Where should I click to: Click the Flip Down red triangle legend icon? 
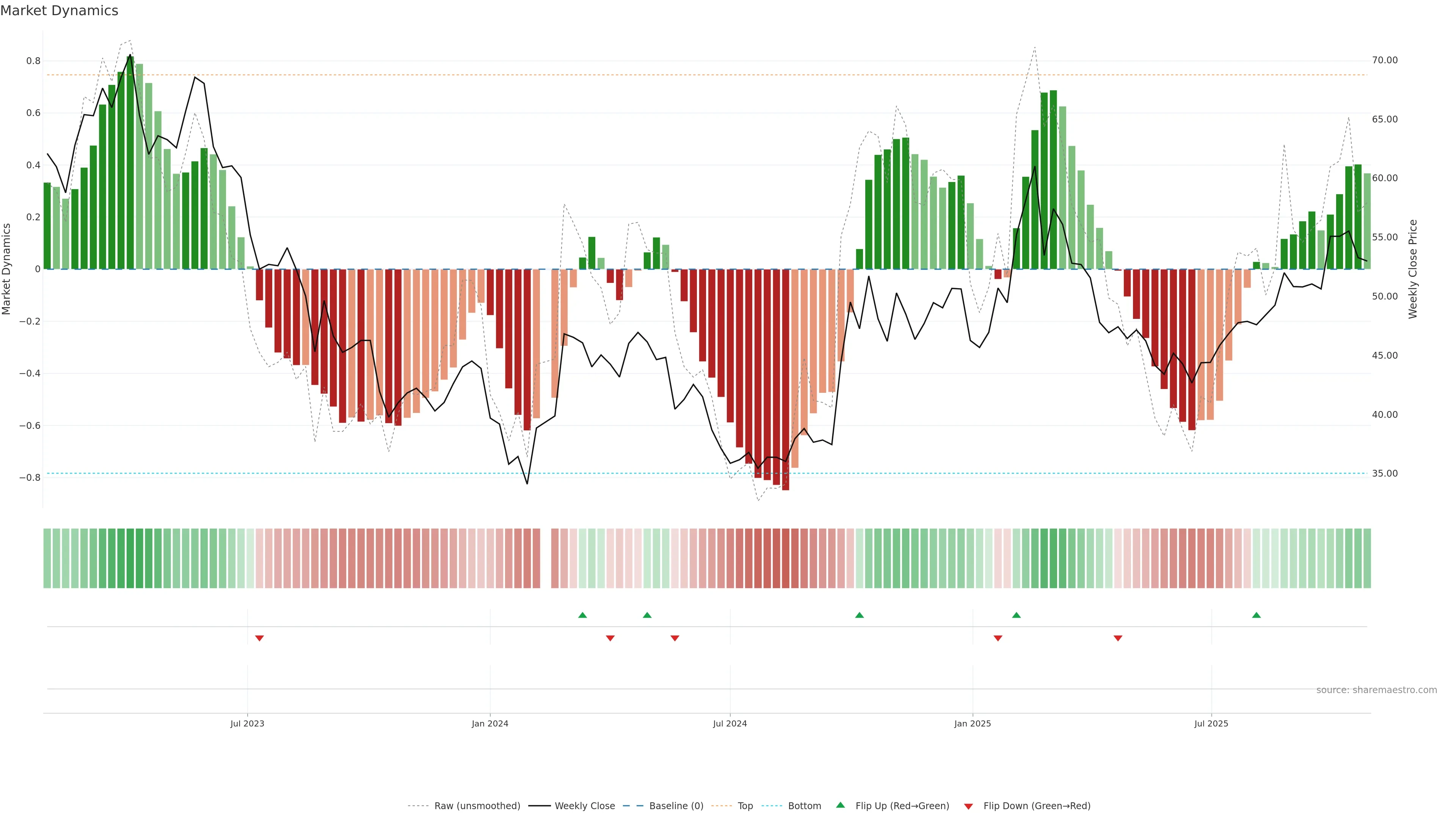coord(968,806)
